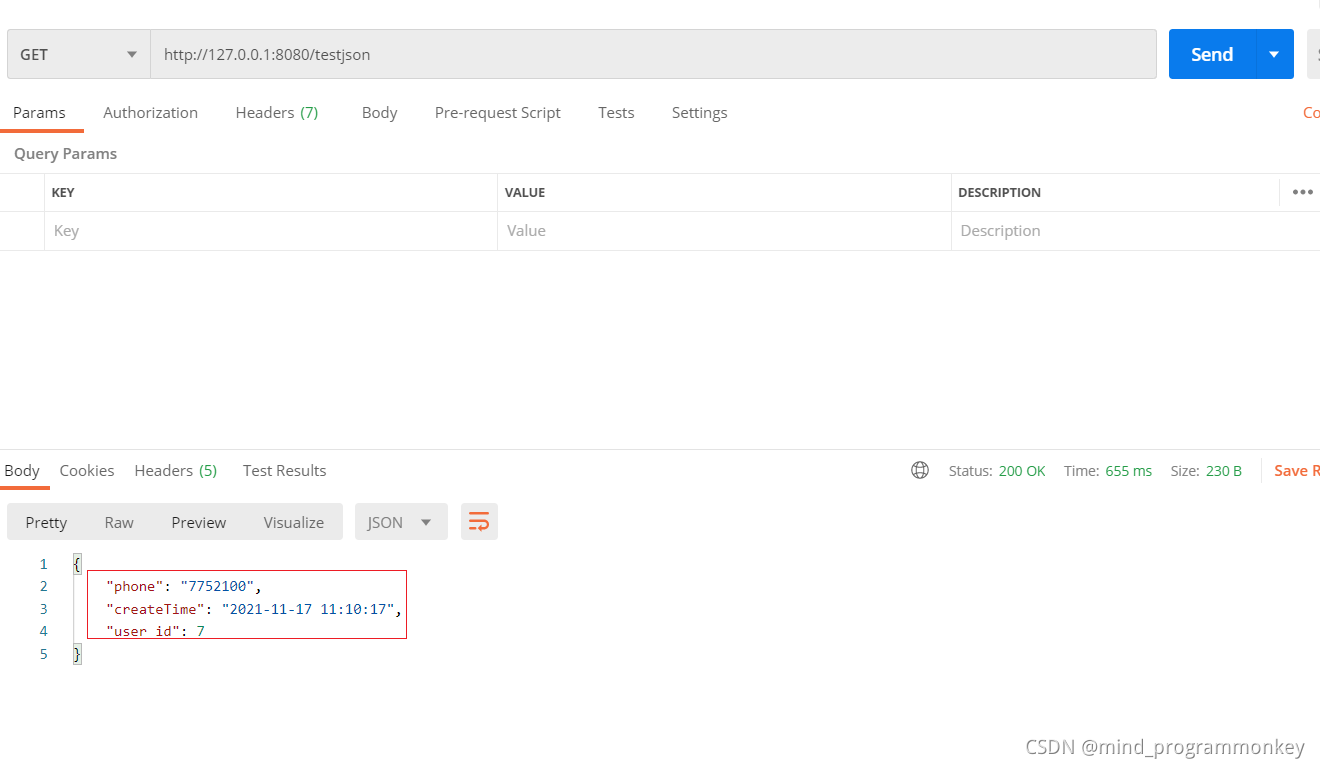Click line number 1 in response
Image resolution: width=1320 pixels, height=768 pixels.
coord(43,565)
